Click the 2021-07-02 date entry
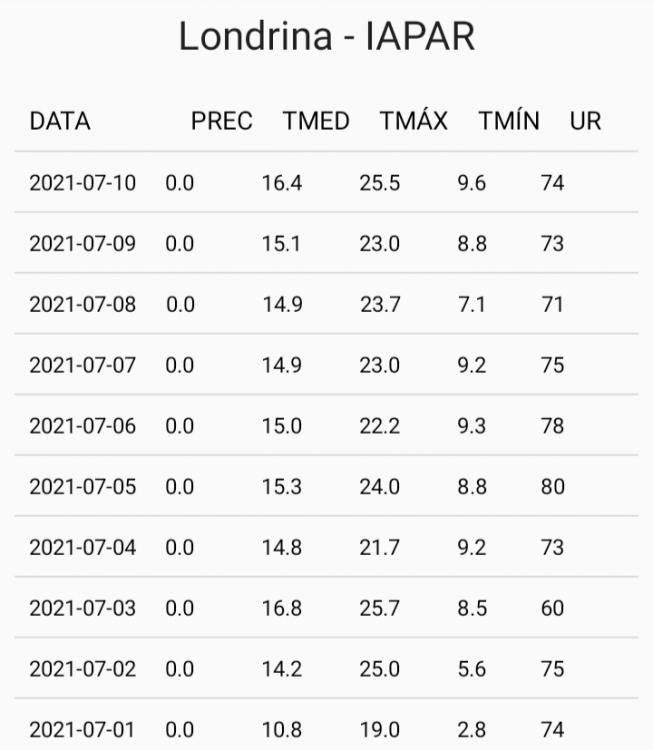Image resolution: width=653 pixels, height=750 pixels. [83, 670]
